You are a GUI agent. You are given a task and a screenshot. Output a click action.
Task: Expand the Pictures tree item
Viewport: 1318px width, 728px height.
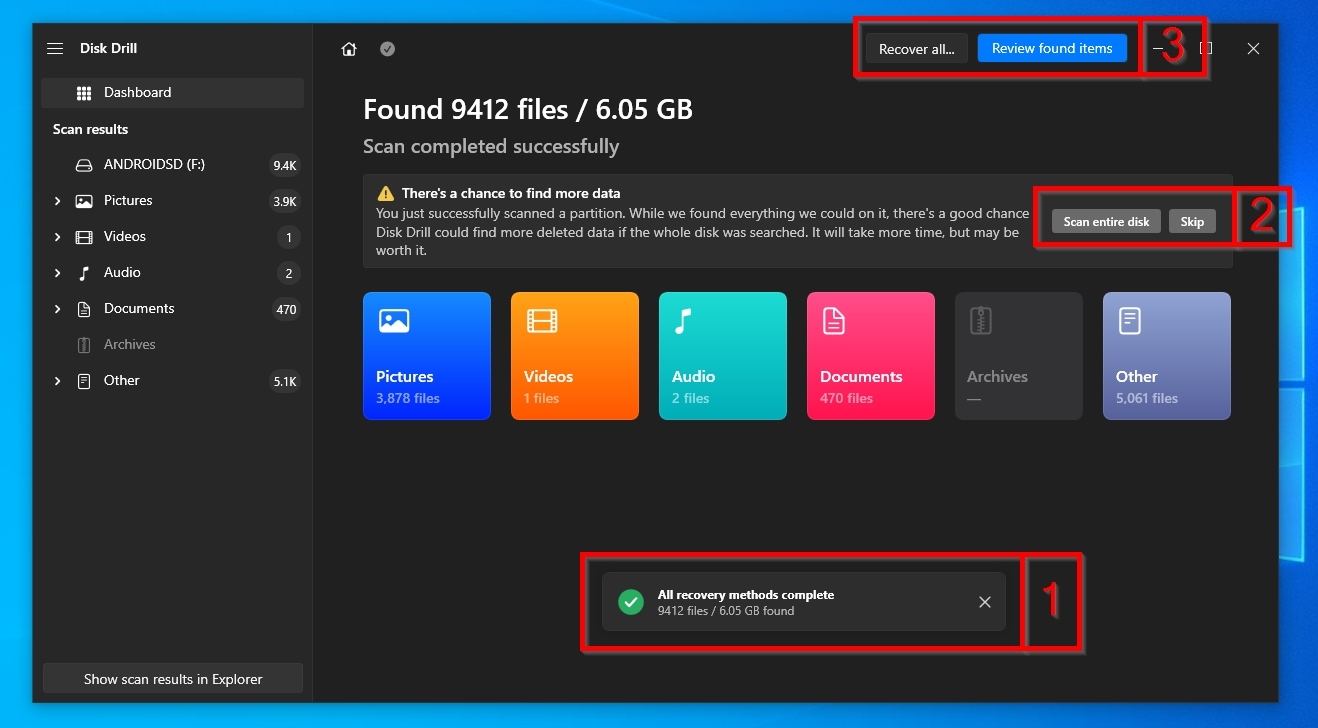coord(57,201)
